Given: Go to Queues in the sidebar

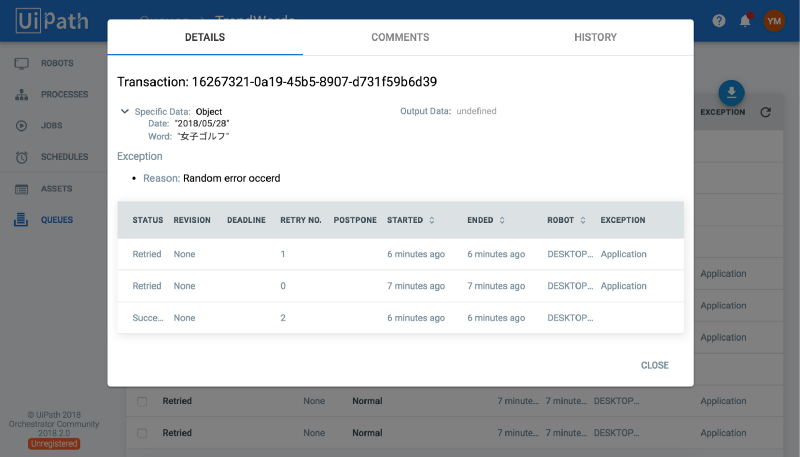Looking at the screenshot, I should 57,220.
